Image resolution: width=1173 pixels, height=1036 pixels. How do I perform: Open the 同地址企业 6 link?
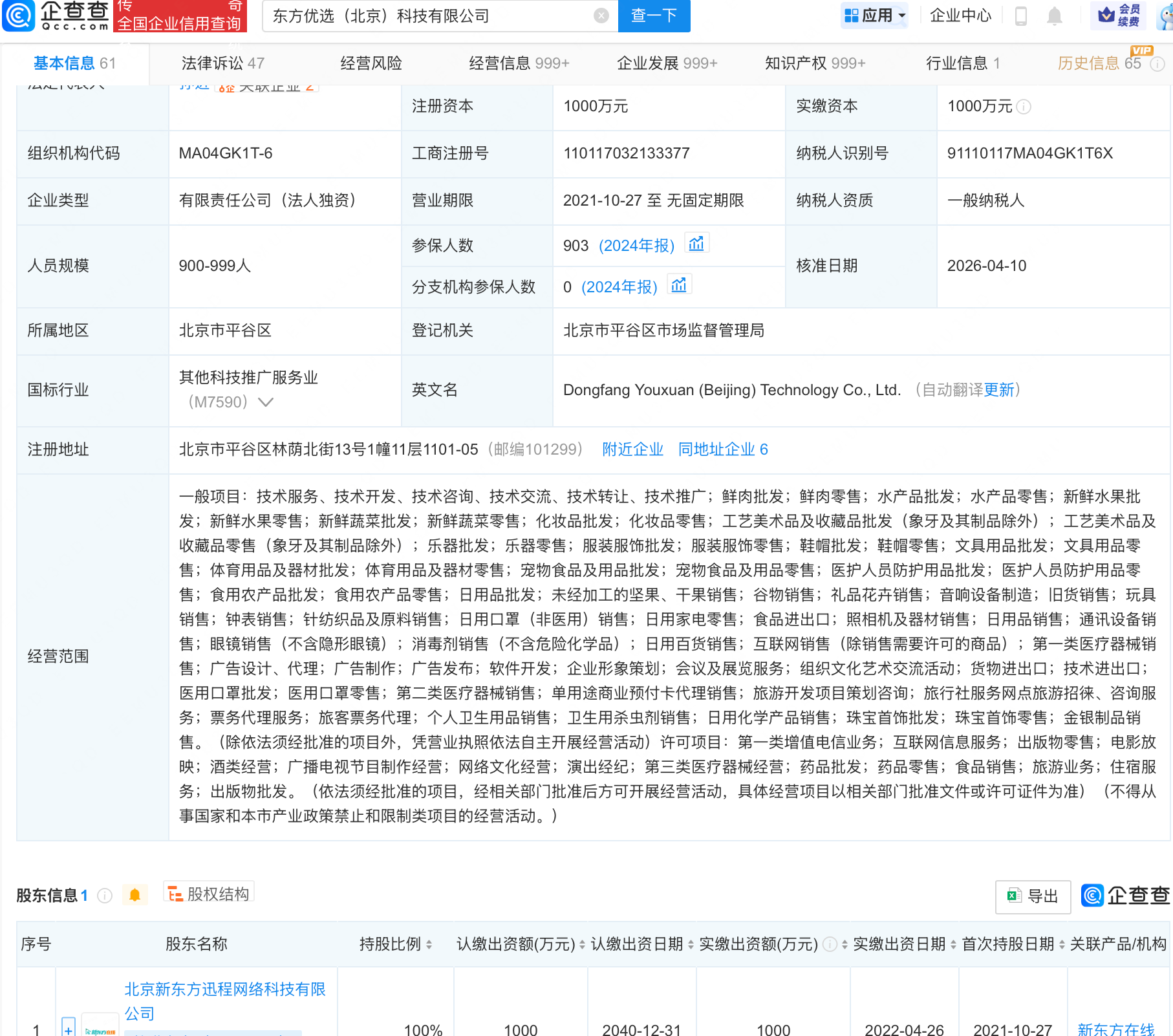click(x=722, y=449)
